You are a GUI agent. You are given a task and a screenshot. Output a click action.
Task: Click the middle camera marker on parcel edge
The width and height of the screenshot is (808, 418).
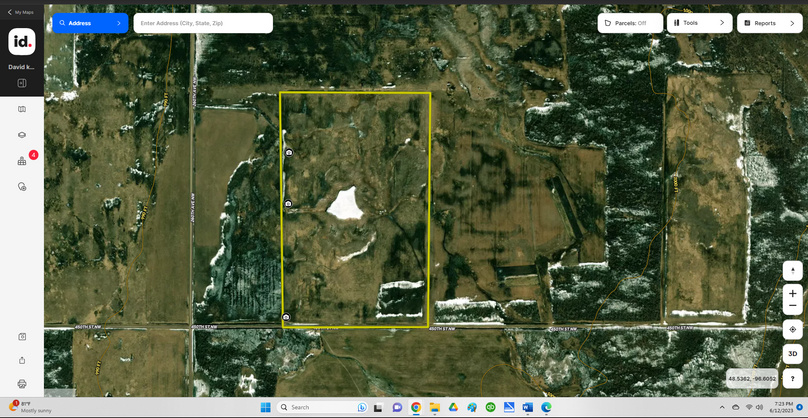pos(288,204)
